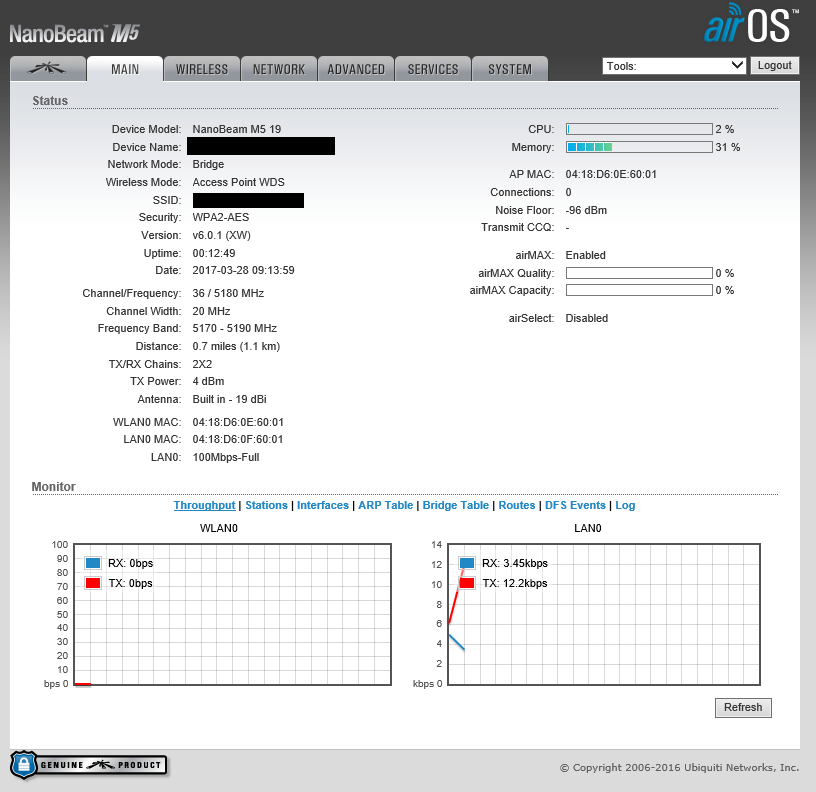This screenshot has height=792, width=816.
Task: Click the airOS logo
Action: tap(751, 26)
